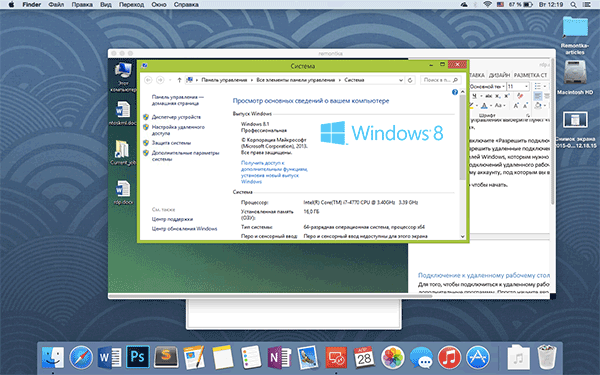Select rdp.docx file on remote desktop
600x375 pixels.
click(123, 192)
